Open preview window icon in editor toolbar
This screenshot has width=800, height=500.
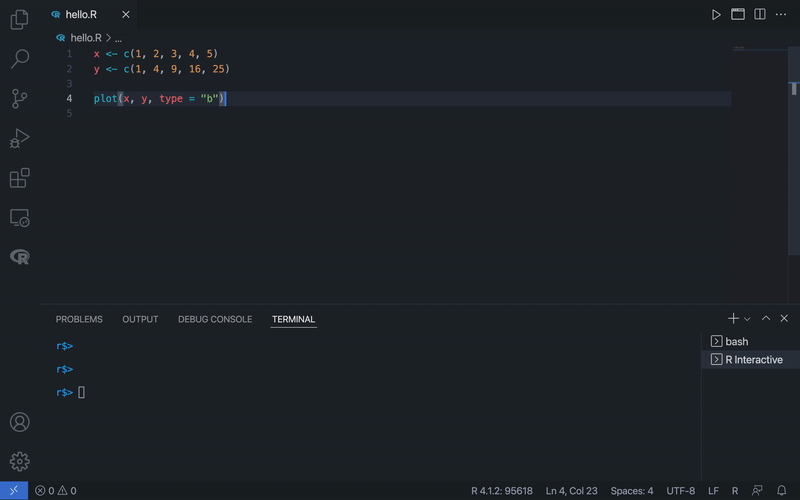coord(738,14)
